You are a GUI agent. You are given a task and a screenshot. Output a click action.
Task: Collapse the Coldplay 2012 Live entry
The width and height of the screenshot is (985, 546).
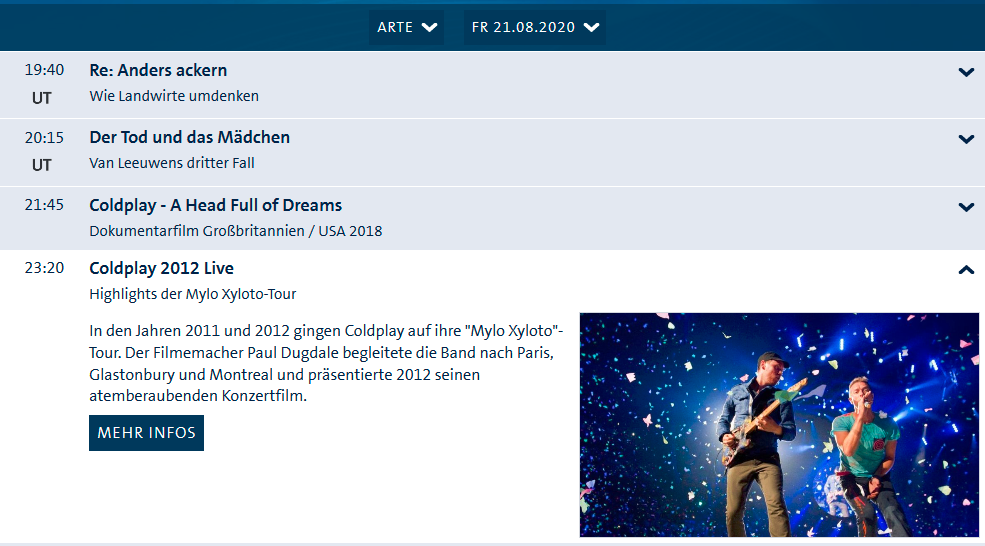[x=966, y=270]
